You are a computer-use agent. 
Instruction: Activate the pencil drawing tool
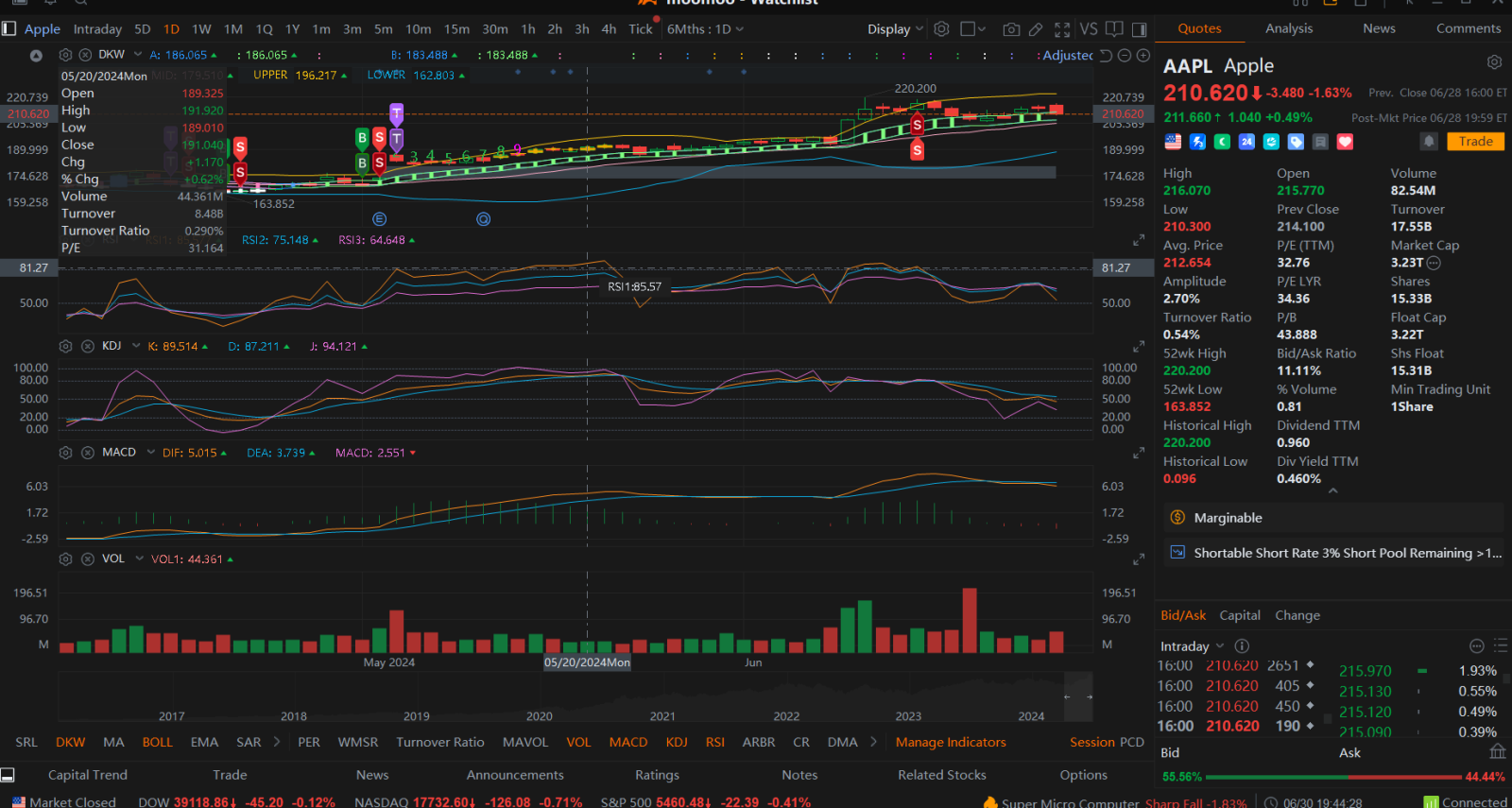(x=1037, y=29)
